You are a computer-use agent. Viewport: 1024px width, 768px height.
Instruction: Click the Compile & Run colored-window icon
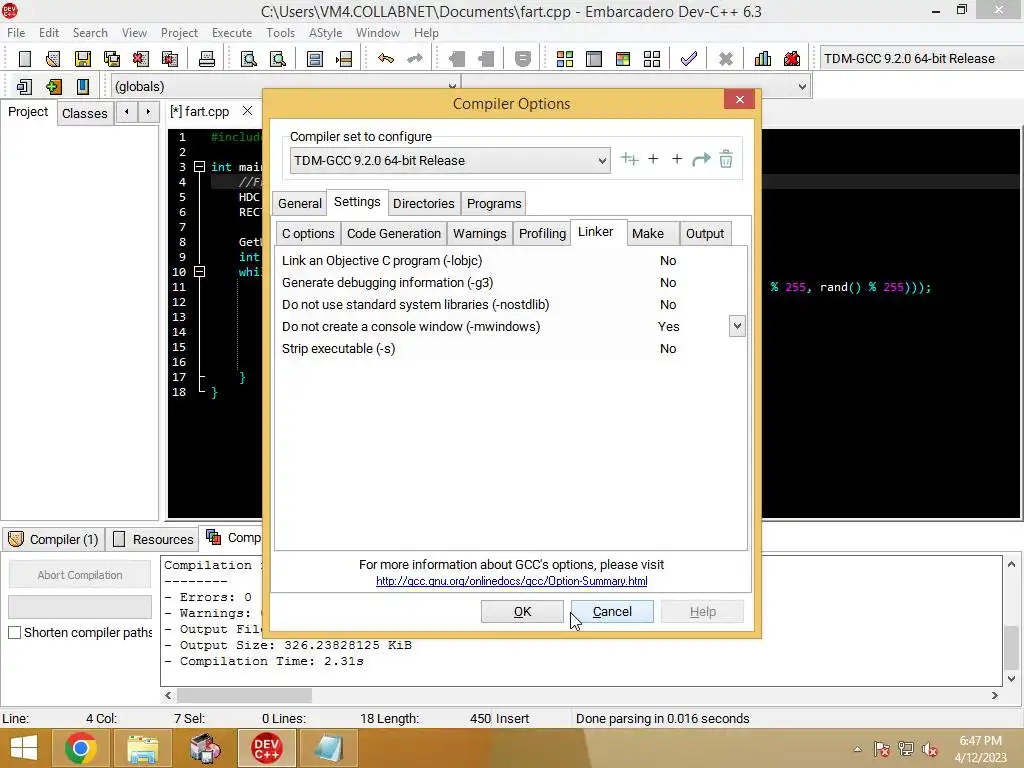(623, 59)
